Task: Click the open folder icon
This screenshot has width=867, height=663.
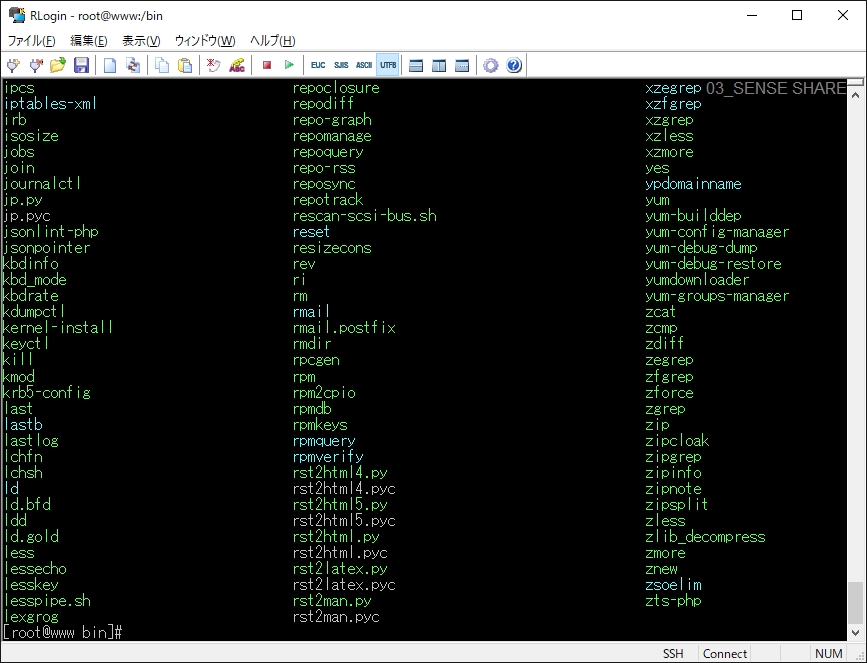Action: tap(58, 65)
